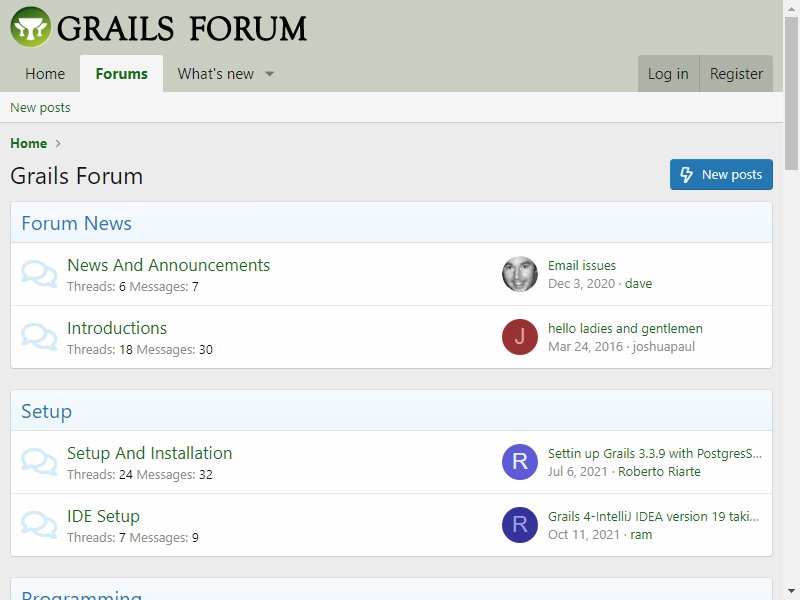Click 'Threads: 18 Messages: 30' stats
Screen dimensions: 800x600
pos(140,349)
